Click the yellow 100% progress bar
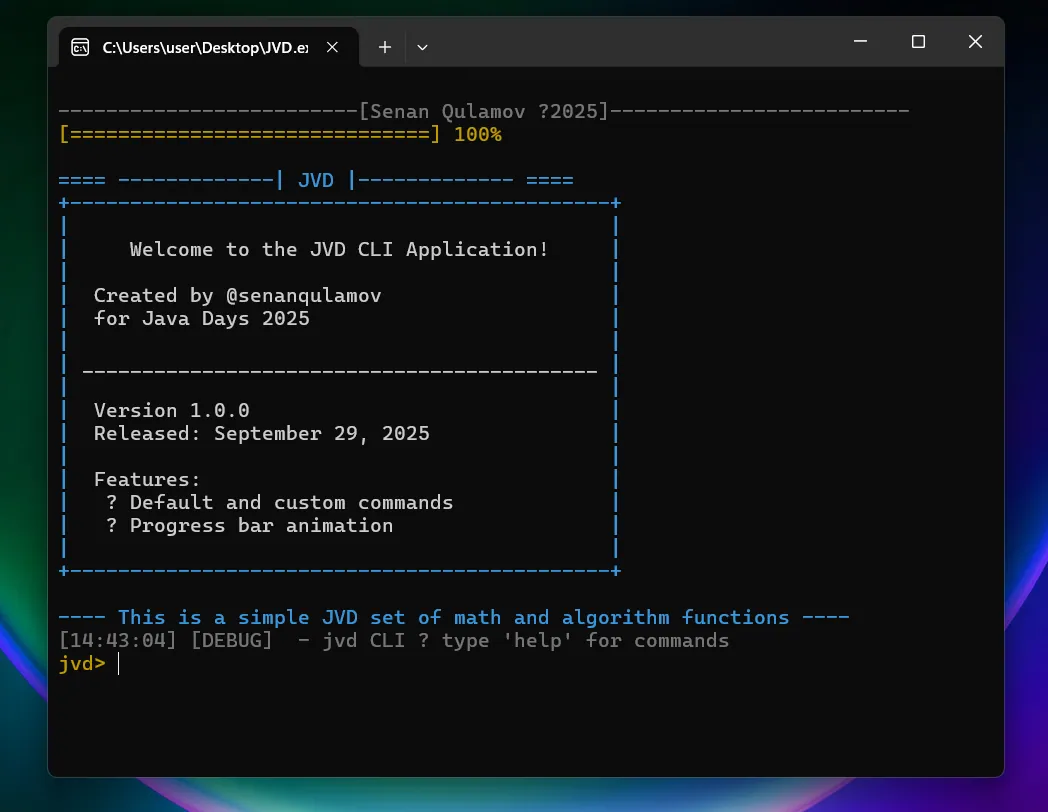1048x812 pixels. (x=280, y=134)
